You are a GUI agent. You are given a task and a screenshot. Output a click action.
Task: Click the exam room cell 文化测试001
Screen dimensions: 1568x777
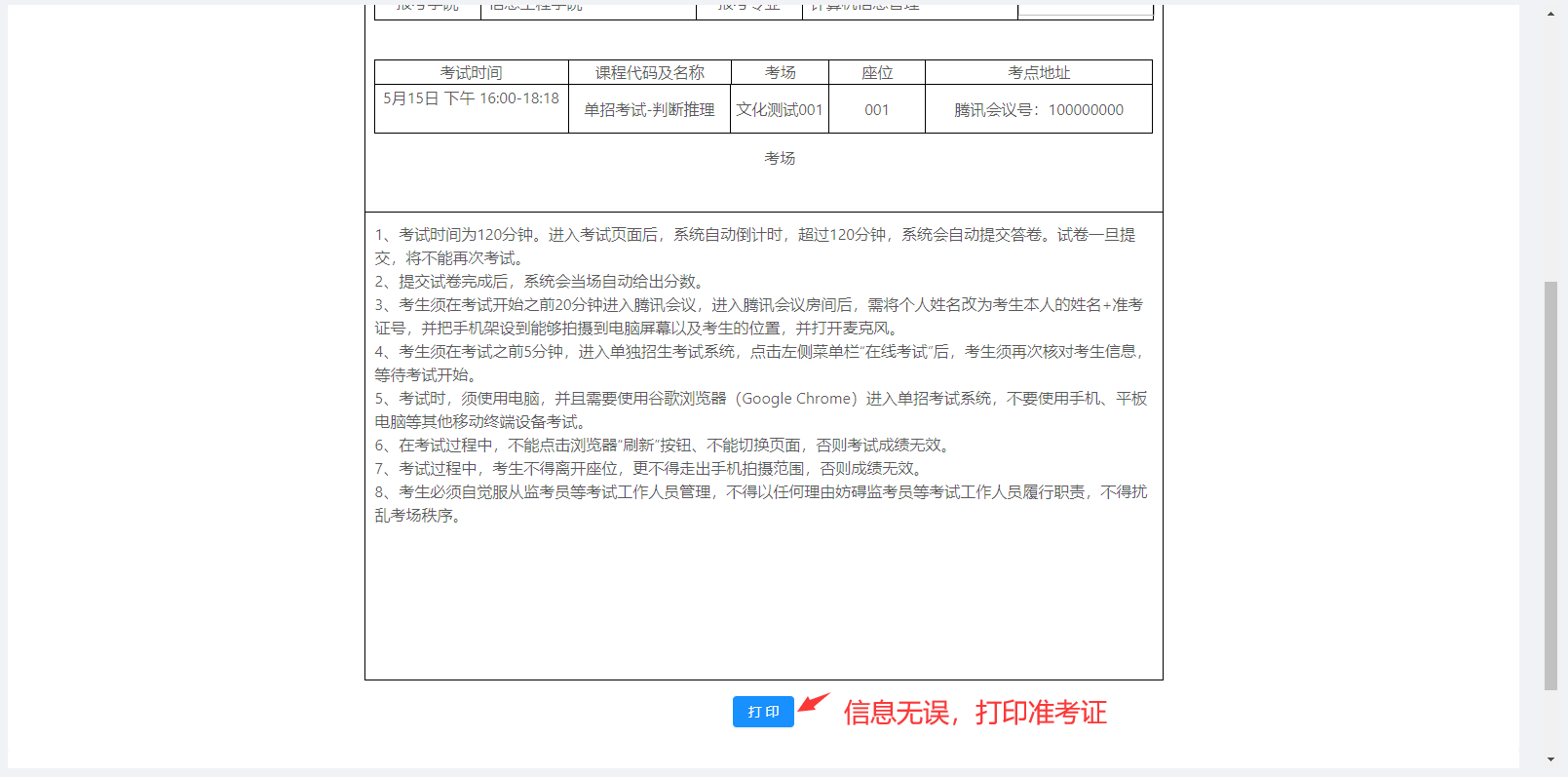[779, 110]
